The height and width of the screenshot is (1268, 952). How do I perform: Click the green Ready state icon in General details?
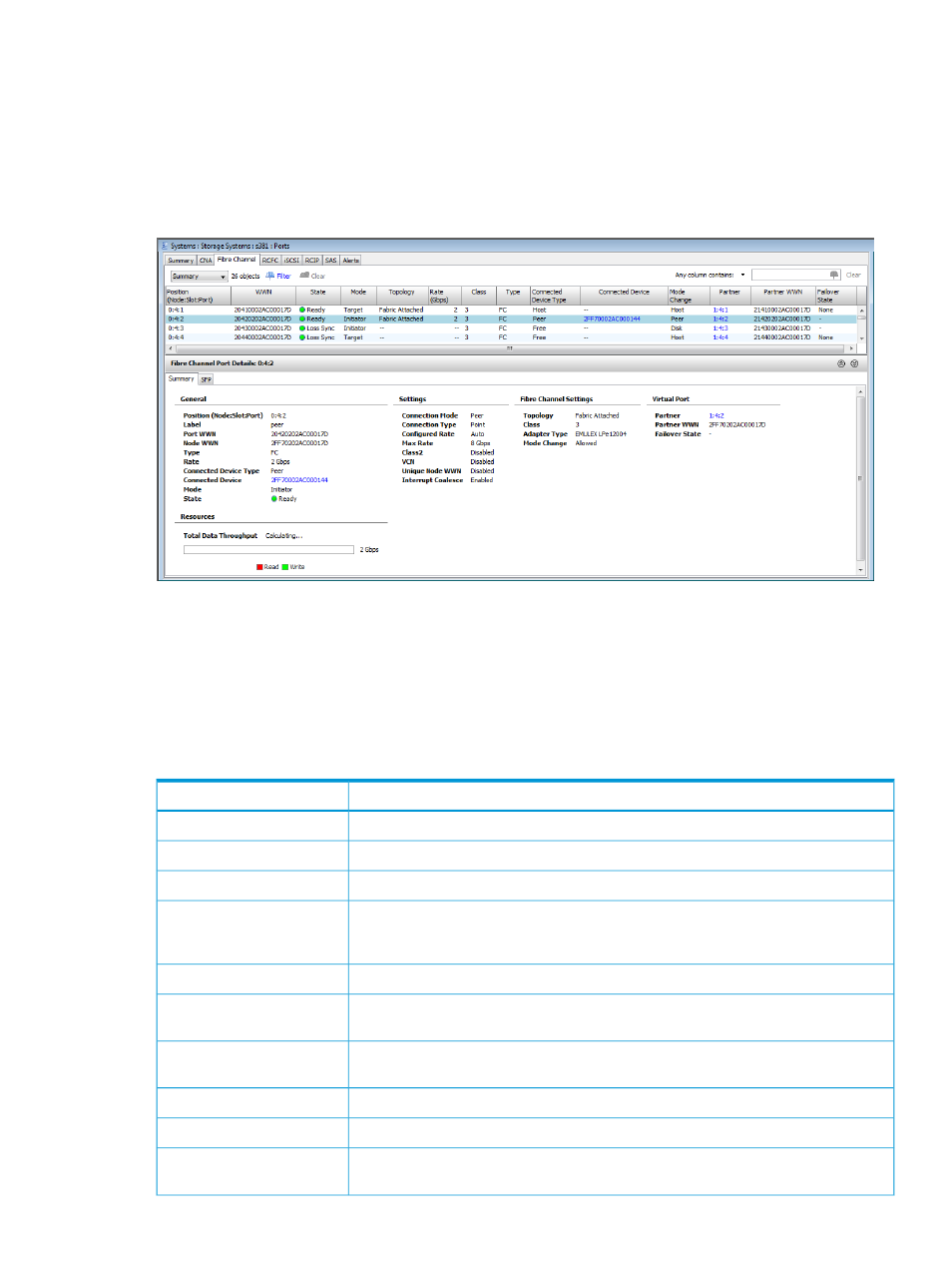[x=274, y=499]
